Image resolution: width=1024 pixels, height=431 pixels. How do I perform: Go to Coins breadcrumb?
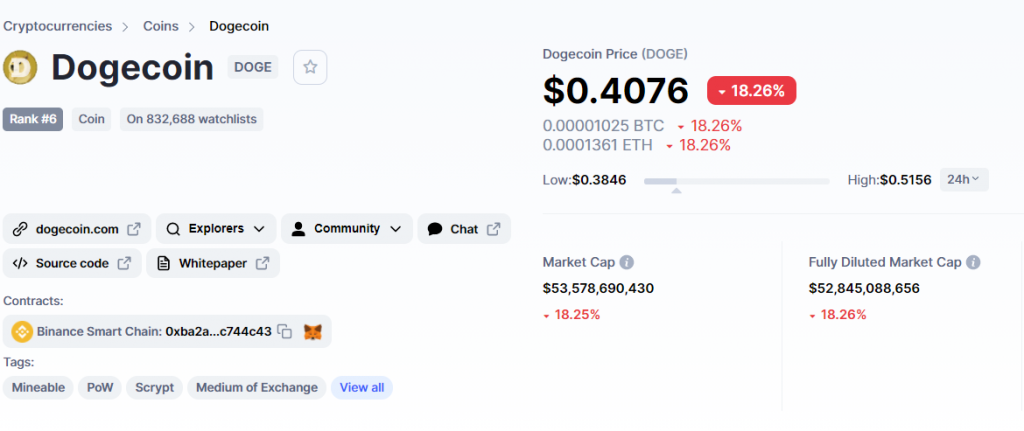point(161,26)
